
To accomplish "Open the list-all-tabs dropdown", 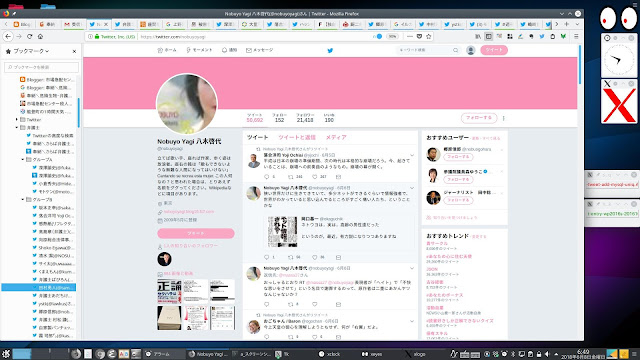I will tap(577, 24).
